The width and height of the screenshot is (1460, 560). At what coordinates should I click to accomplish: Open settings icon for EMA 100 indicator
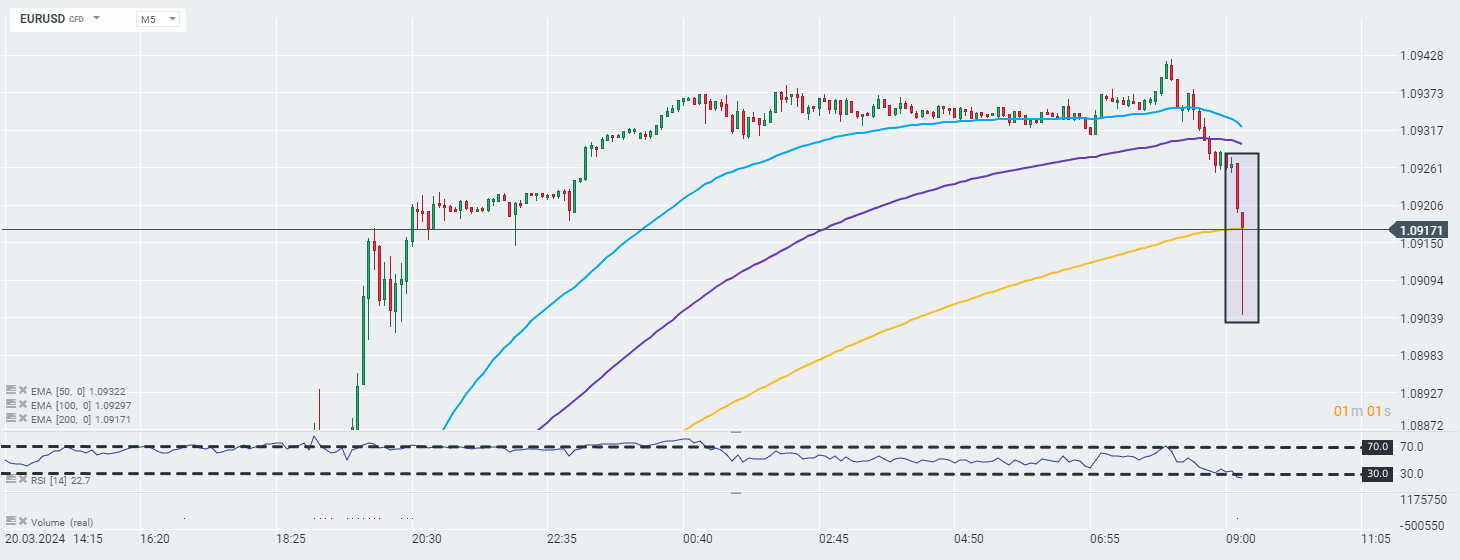pyautogui.click(x=10, y=405)
